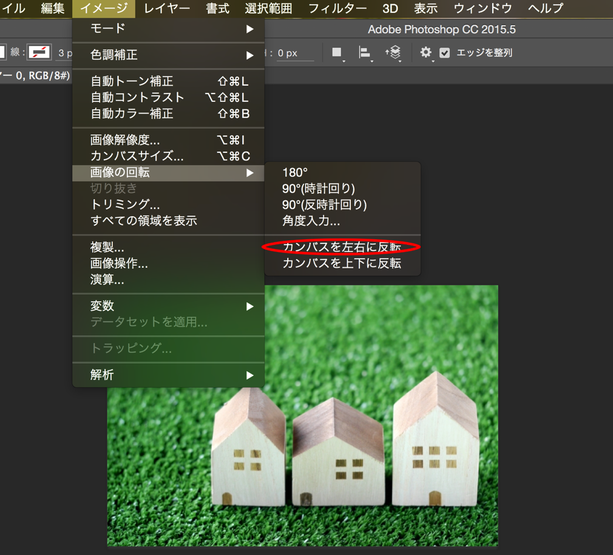Expand the モード submenu
This screenshot has width=613, height=555.
[168, 29]
